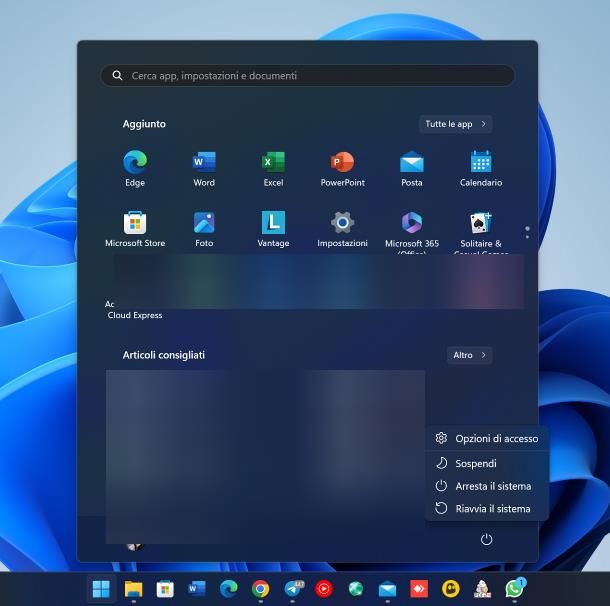The width and height of the screenshot is (610, 606).
Task: Open Cloud Express pinned app label
Action: (135, 315)
